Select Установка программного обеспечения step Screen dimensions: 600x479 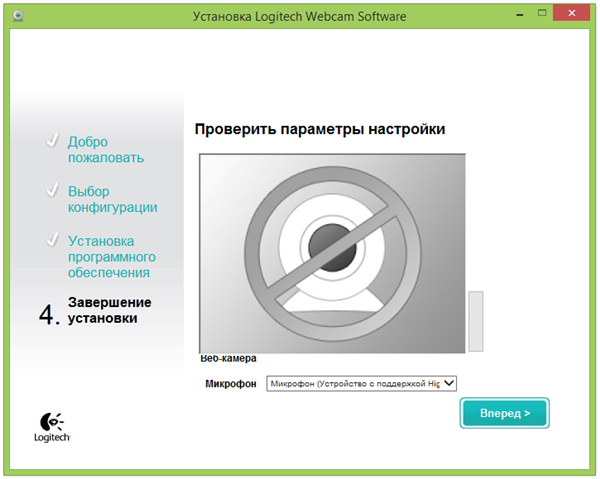coord(112,256)
